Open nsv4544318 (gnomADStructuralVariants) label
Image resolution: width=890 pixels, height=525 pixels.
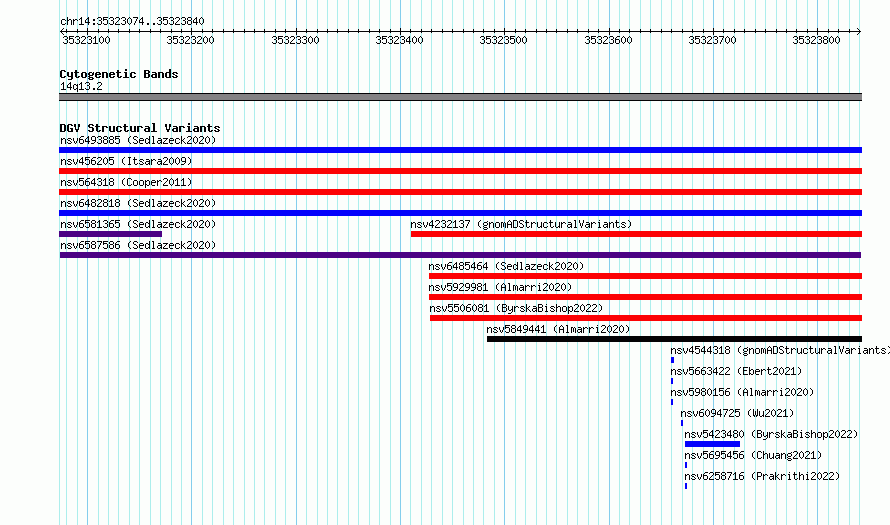[780, 350]
